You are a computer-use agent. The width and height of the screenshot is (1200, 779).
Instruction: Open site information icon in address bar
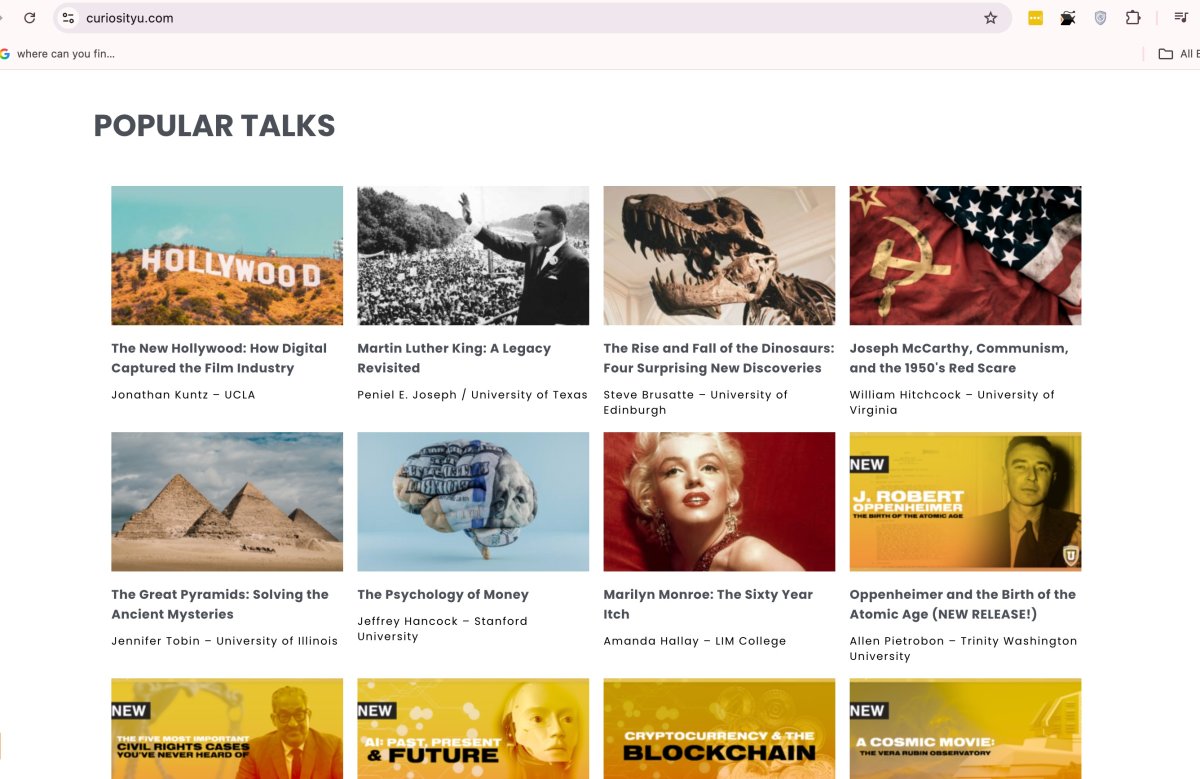(68, 18)
